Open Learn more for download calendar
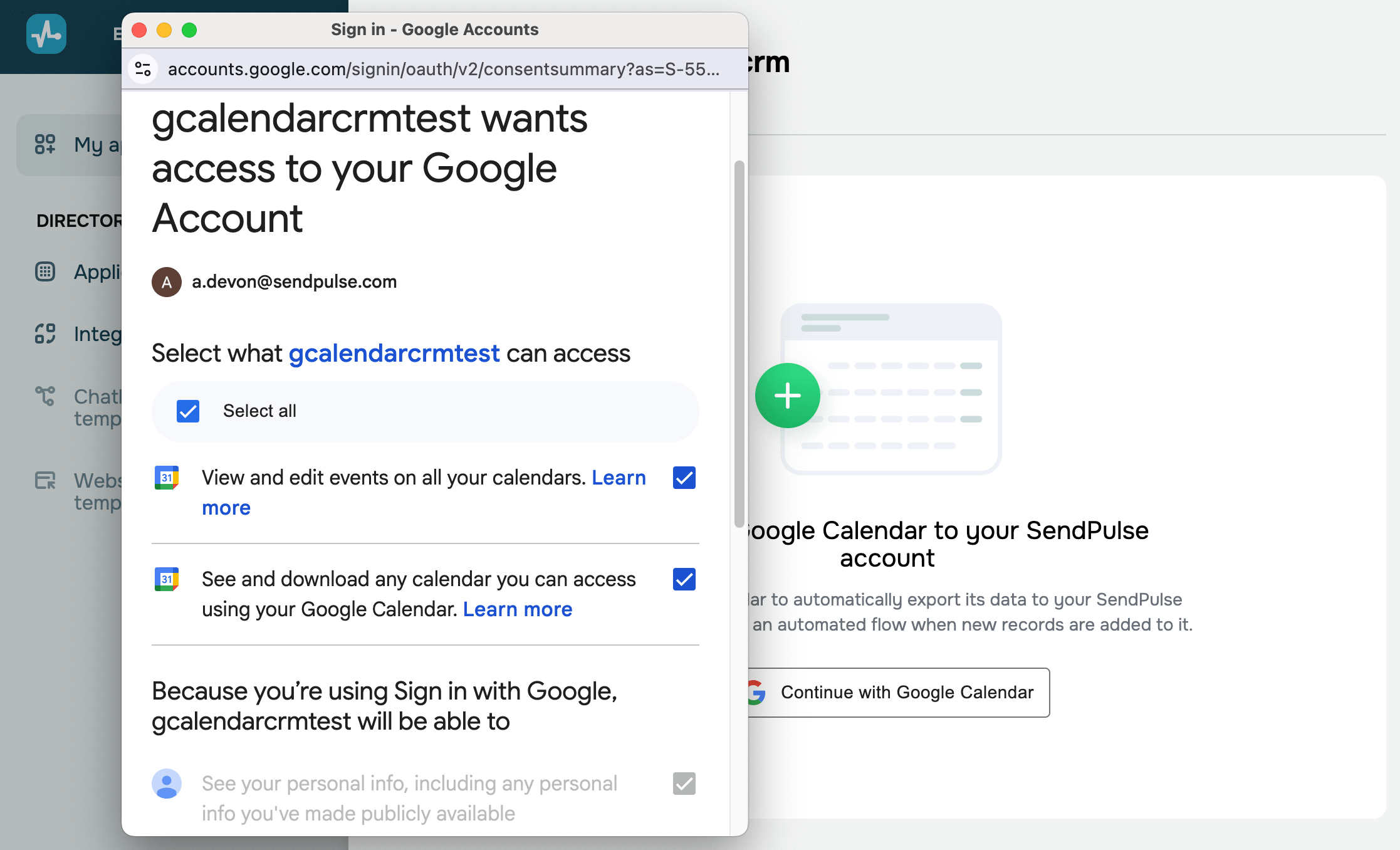The width and height of the screenshot is (1400, 850). pos(518,609)
